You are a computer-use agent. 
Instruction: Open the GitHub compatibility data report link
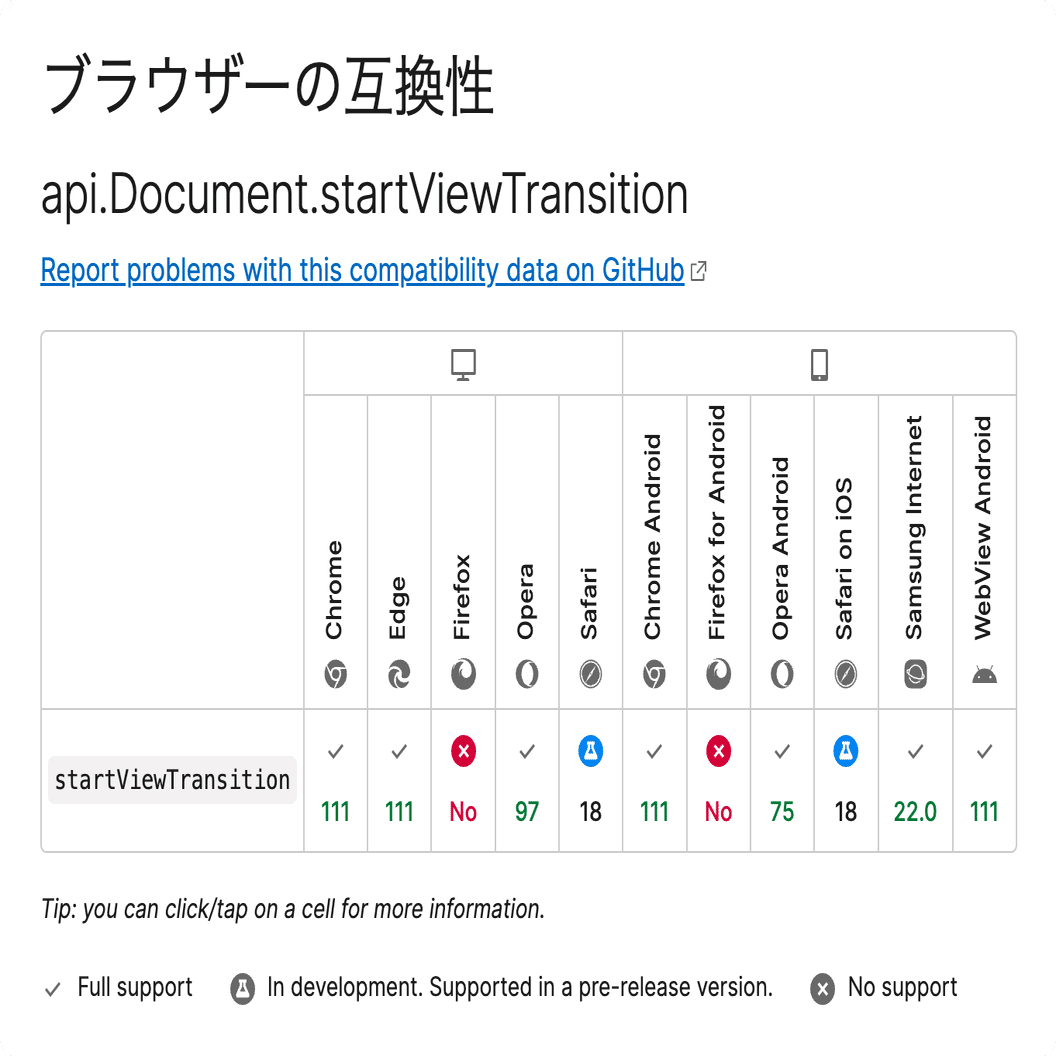pyautogui.click(x=362, y=270)
